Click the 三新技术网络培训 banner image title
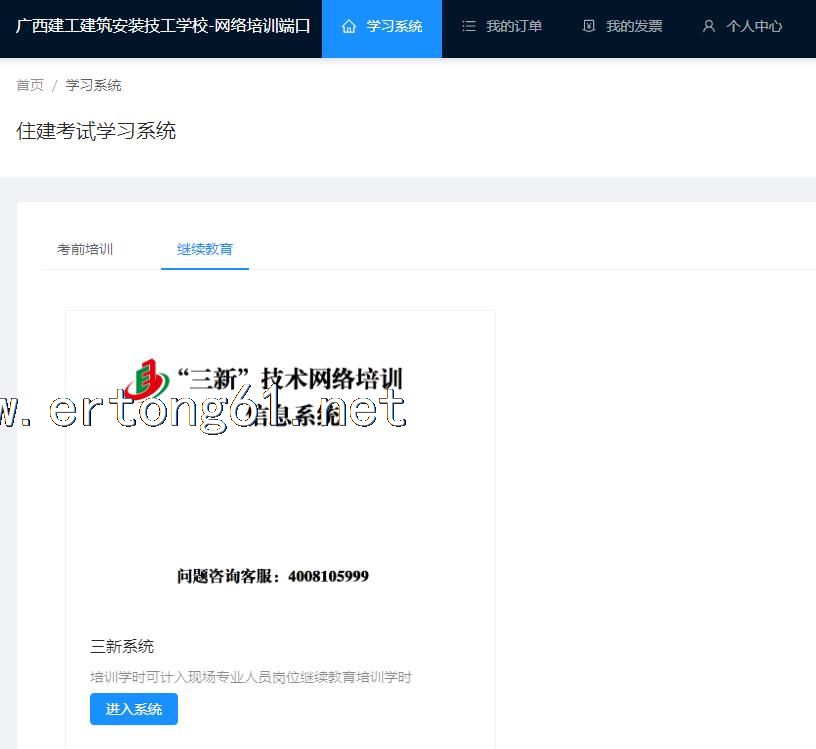The width and height of the screenshot is (816, 749). tap(290, 379)
